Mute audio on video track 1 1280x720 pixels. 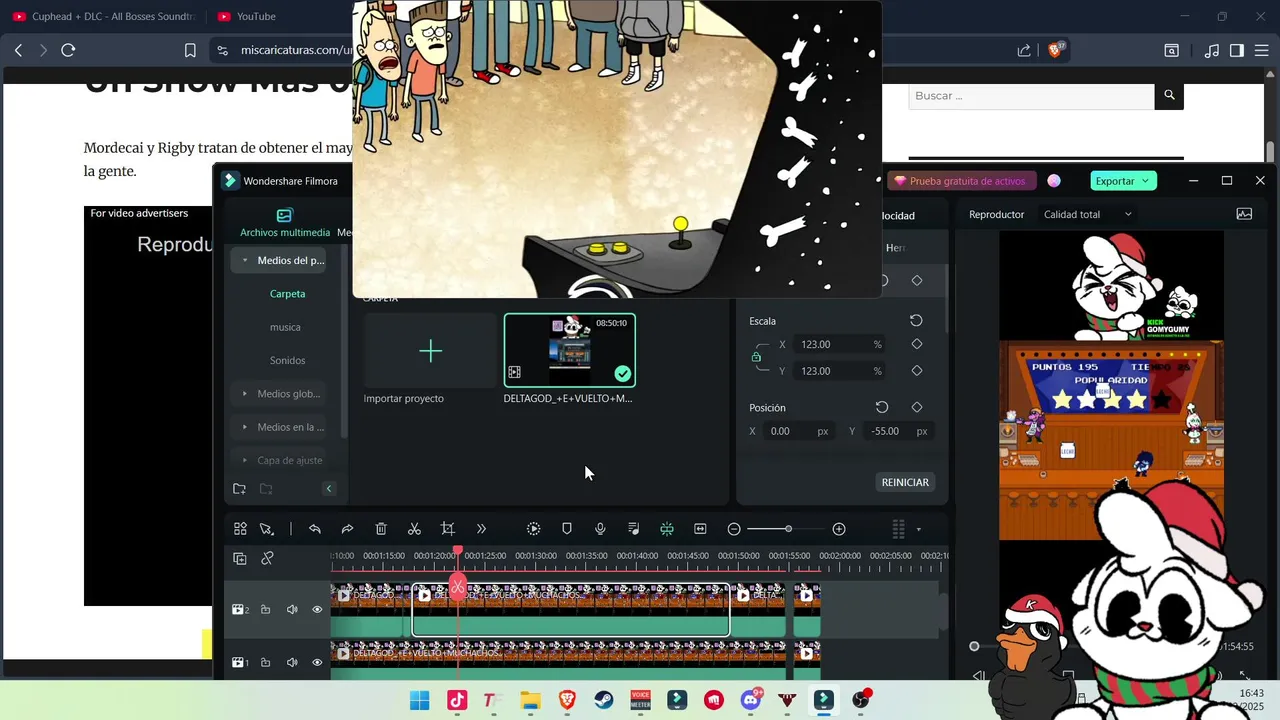point(292,662)
